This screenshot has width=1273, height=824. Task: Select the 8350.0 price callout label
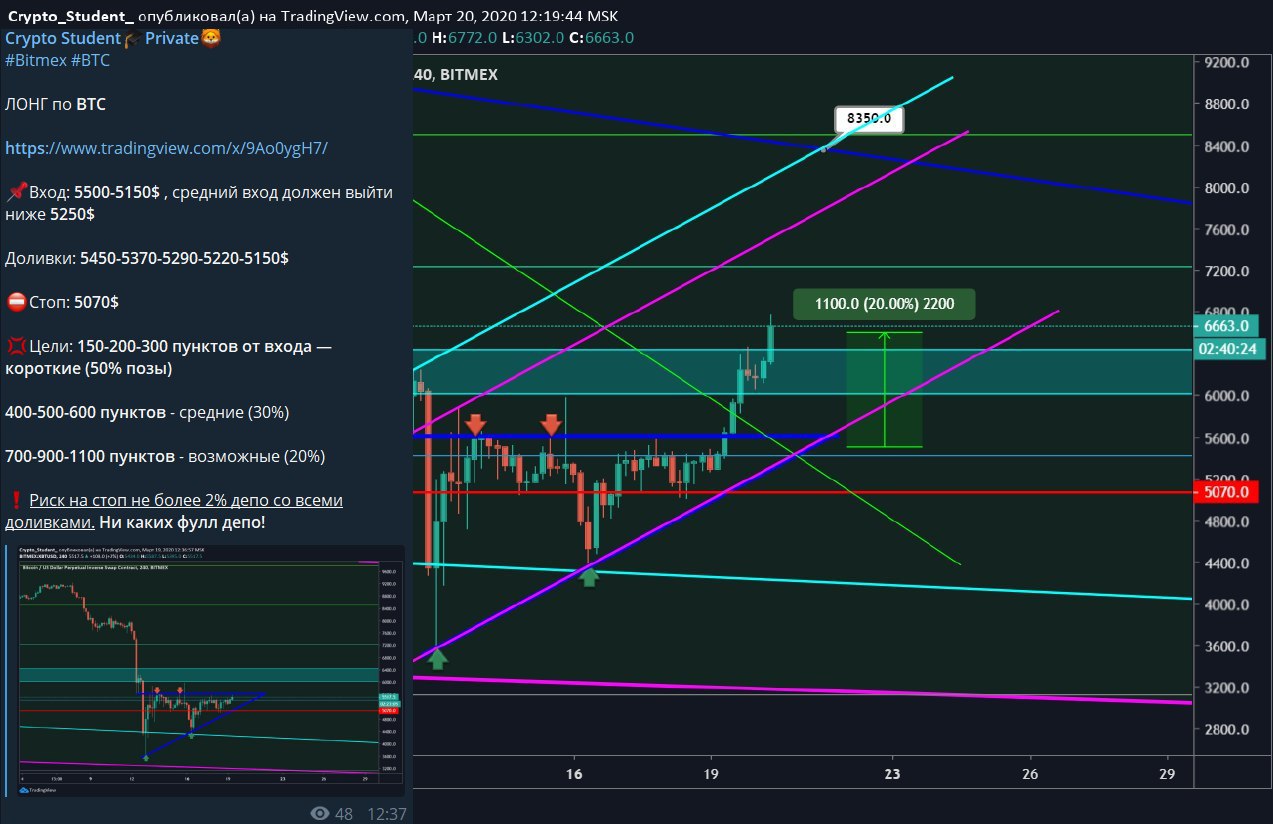point(870,120)
